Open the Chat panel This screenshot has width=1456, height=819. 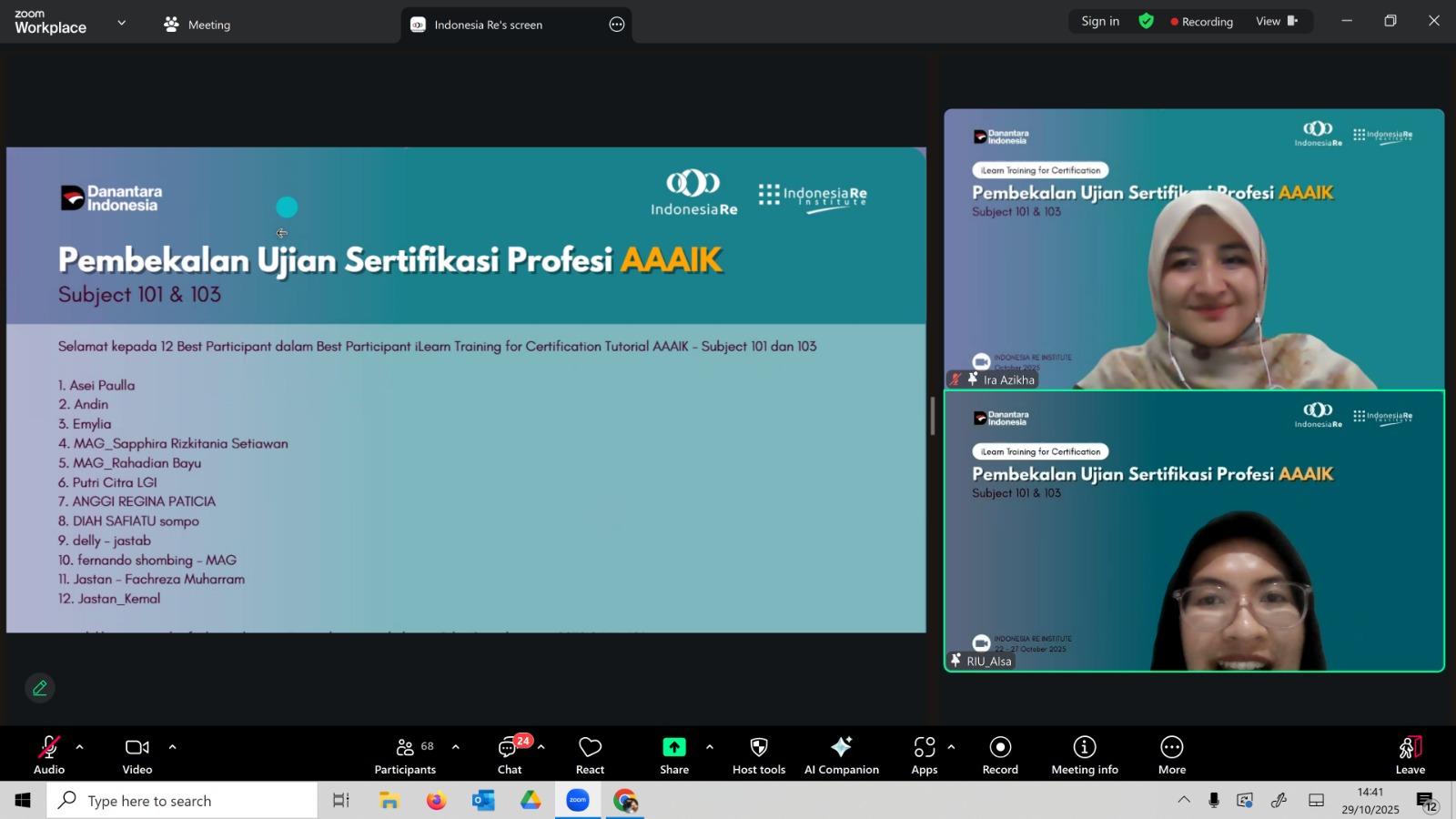coord(510,755)
